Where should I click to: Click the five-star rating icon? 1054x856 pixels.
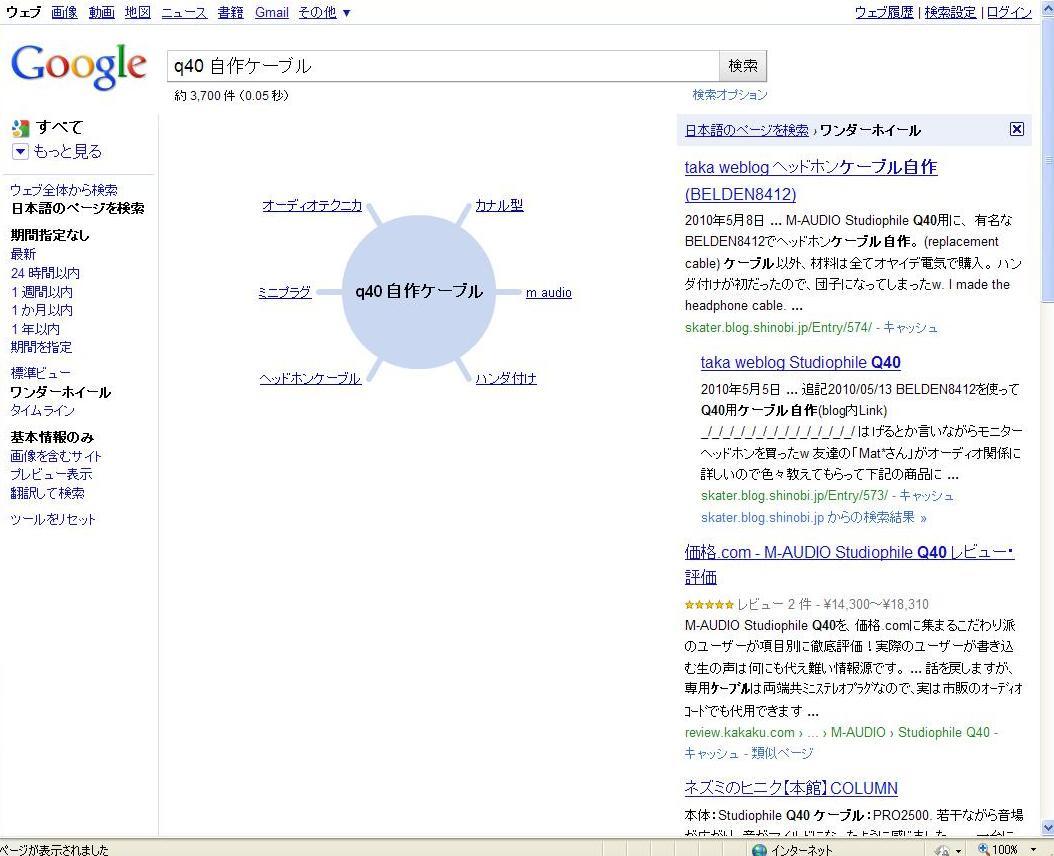(709, 605)
